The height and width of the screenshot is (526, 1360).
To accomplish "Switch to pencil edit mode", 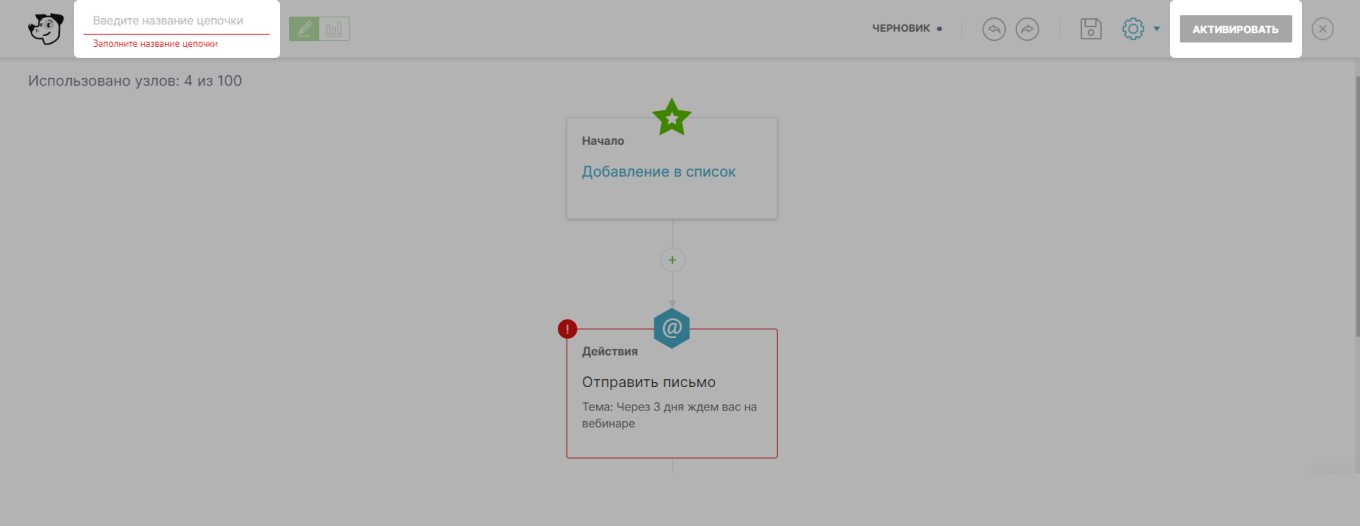I will (x=304, y=29).
